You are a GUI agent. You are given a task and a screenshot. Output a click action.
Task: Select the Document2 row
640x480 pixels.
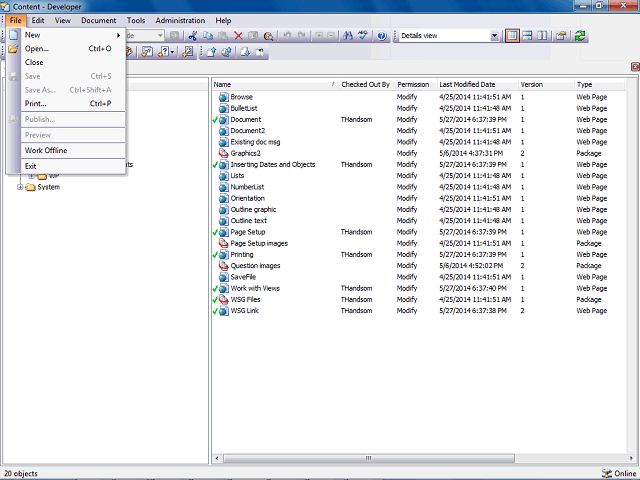coord(418,131)
